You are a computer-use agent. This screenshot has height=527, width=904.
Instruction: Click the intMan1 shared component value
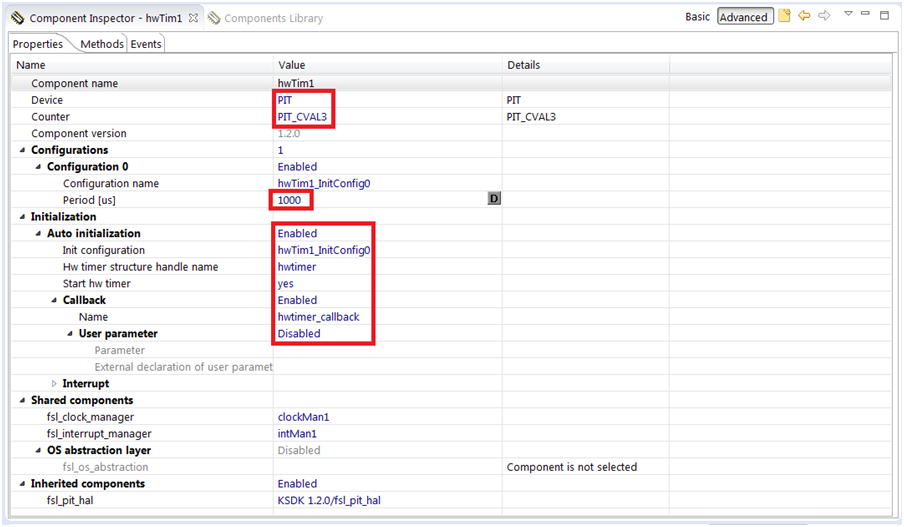coord(297,434)
